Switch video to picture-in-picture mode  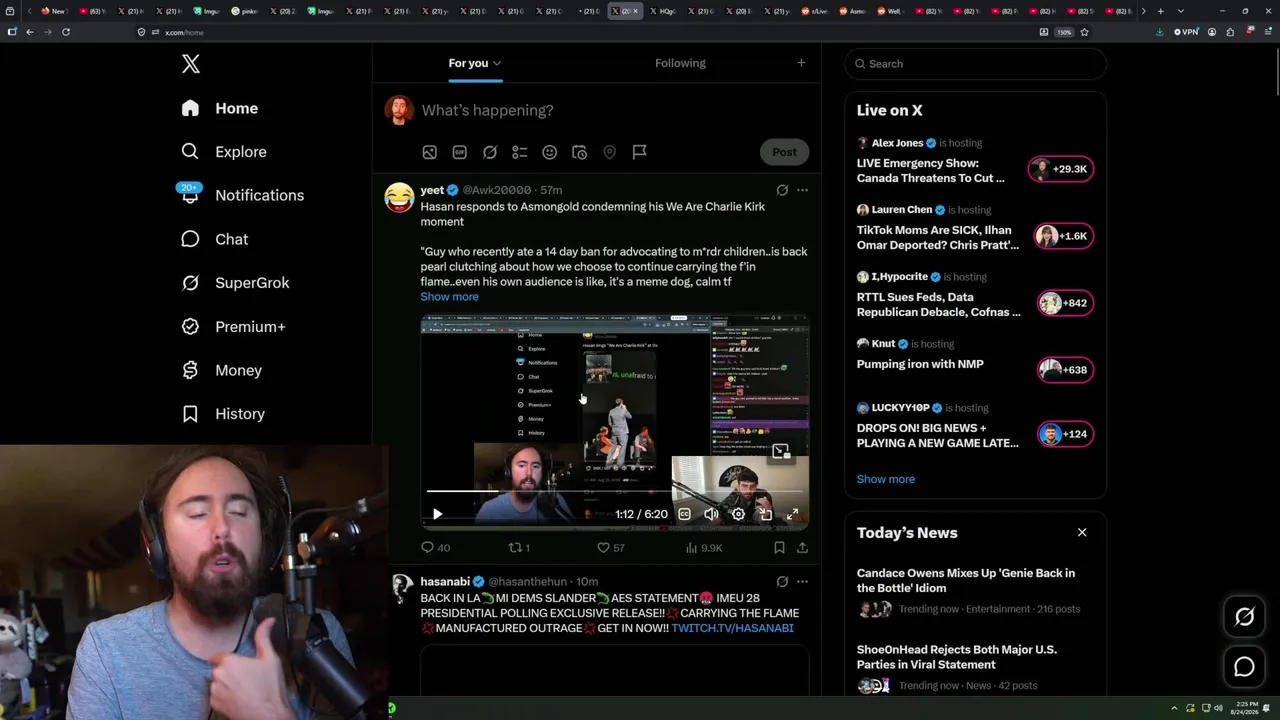765,514
